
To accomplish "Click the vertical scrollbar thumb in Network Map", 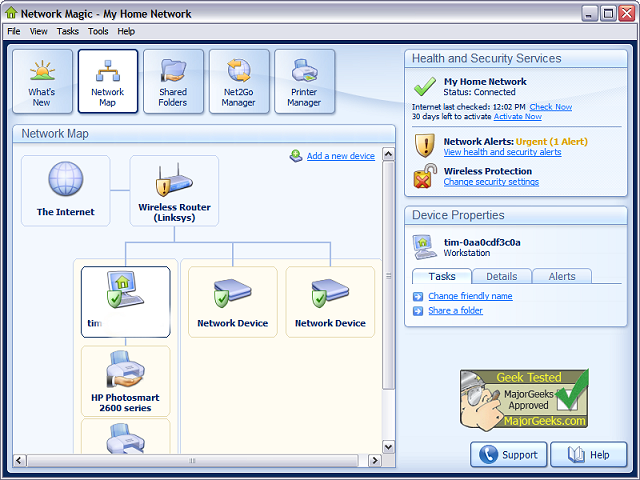I will coord(389,276).
